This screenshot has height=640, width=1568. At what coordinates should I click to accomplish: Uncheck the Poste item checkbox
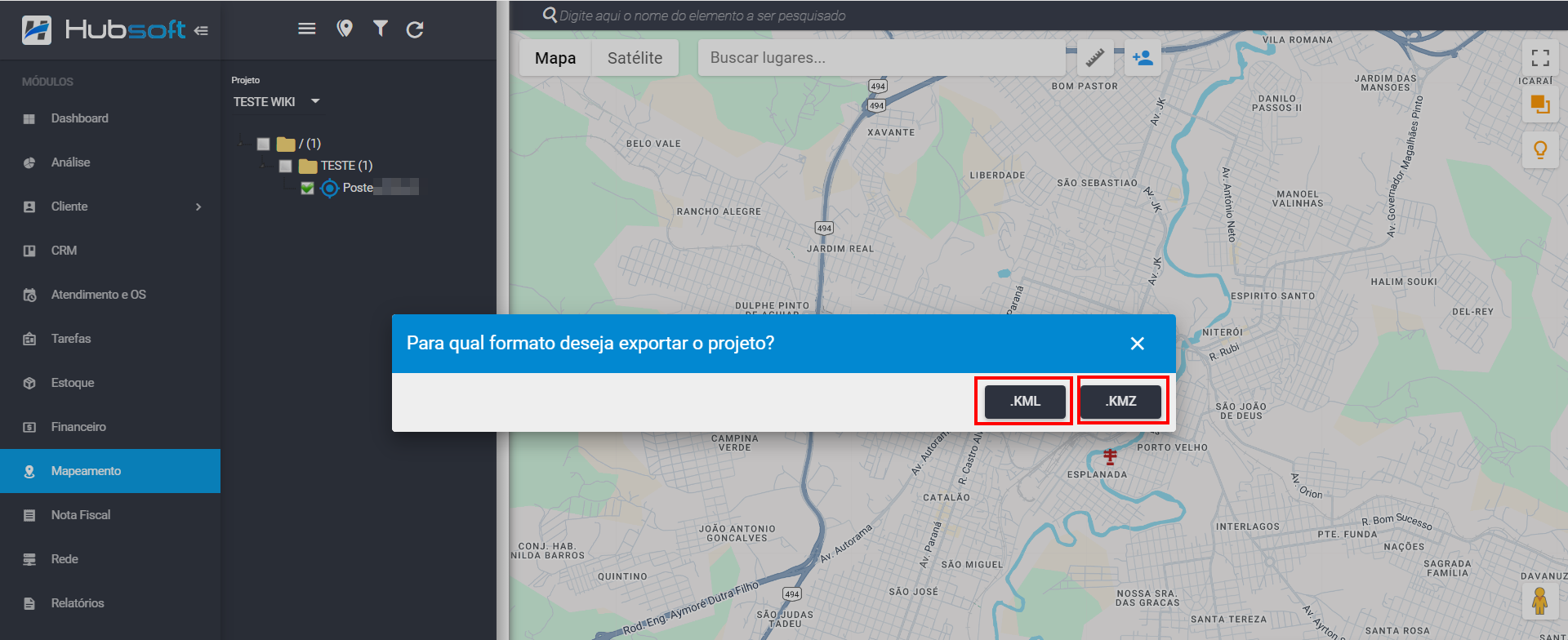click(307, 189)
